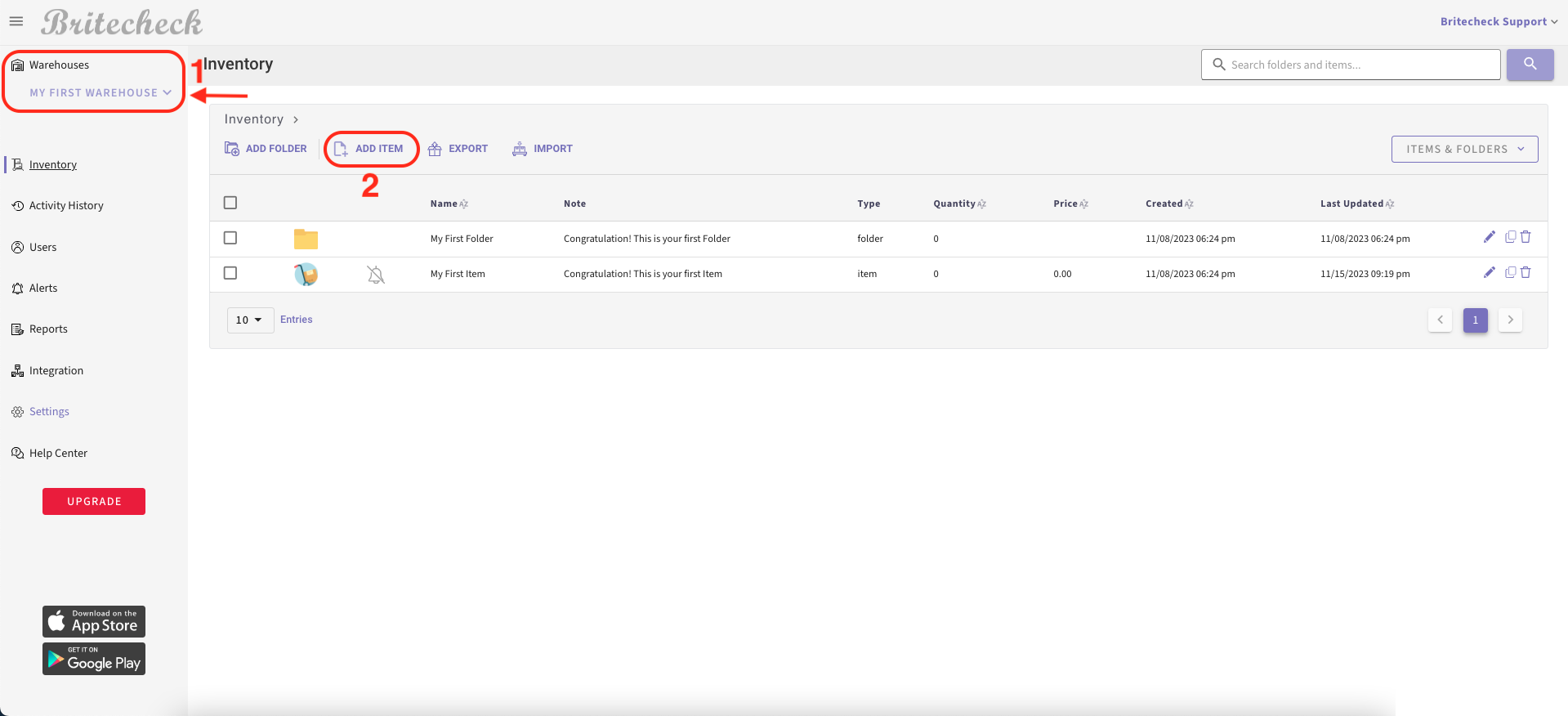Click the red UPGRADE button
Screen dimensions: 1568x716
click(x=94, y=501)
